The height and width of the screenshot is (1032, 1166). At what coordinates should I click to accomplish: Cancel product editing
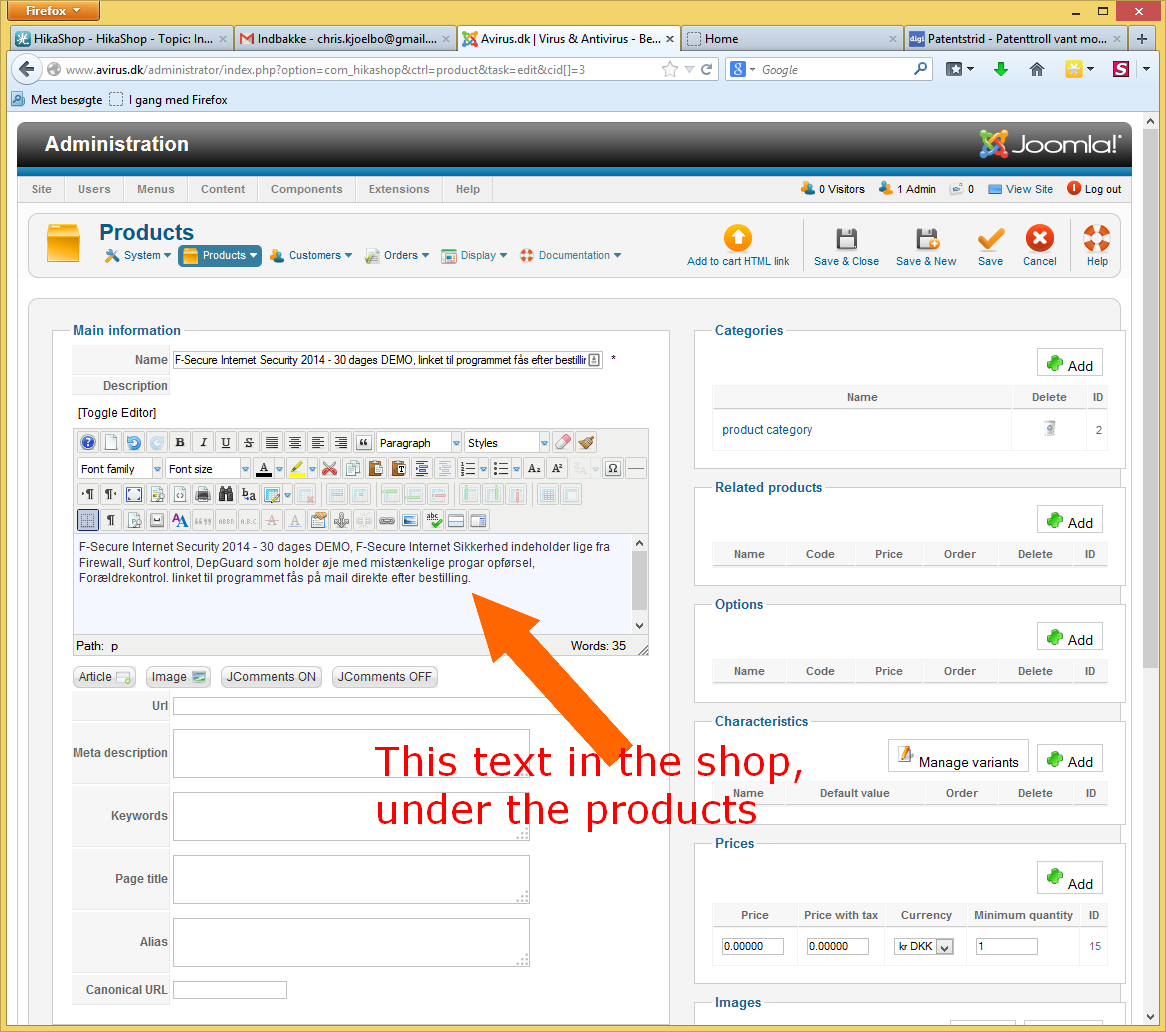(1040, 248)
